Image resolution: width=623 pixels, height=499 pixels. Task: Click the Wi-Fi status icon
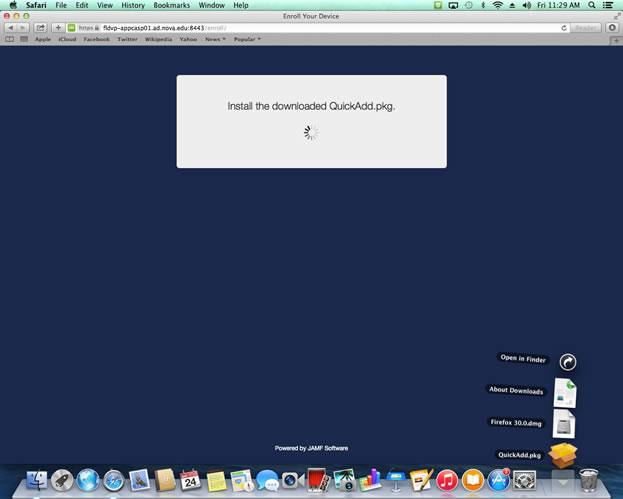coord(497,5)
